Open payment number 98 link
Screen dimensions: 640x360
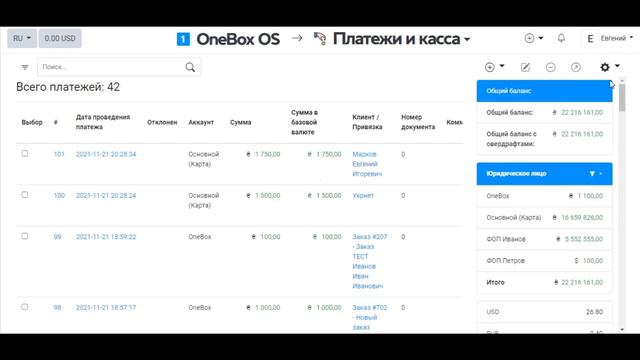[57, 307]
